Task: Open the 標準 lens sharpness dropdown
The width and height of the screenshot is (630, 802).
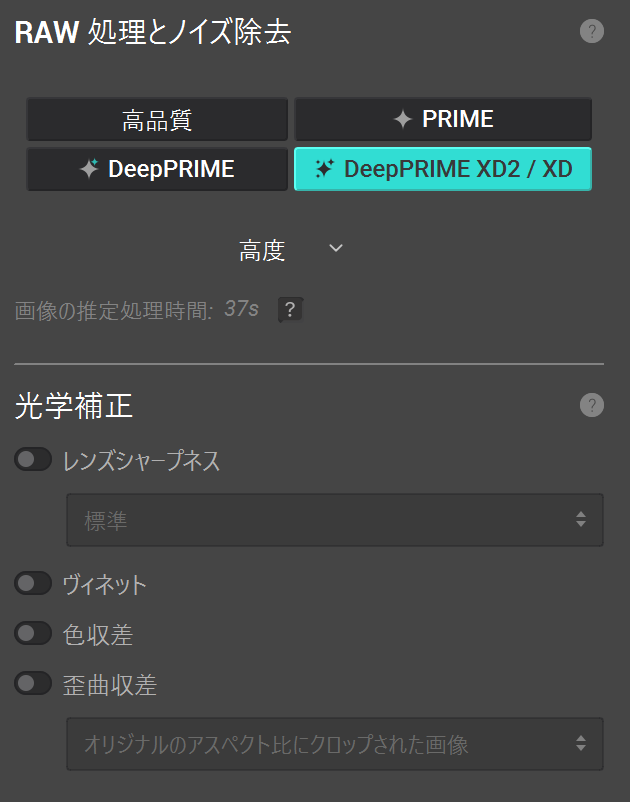Action: (x=335, y=520)
